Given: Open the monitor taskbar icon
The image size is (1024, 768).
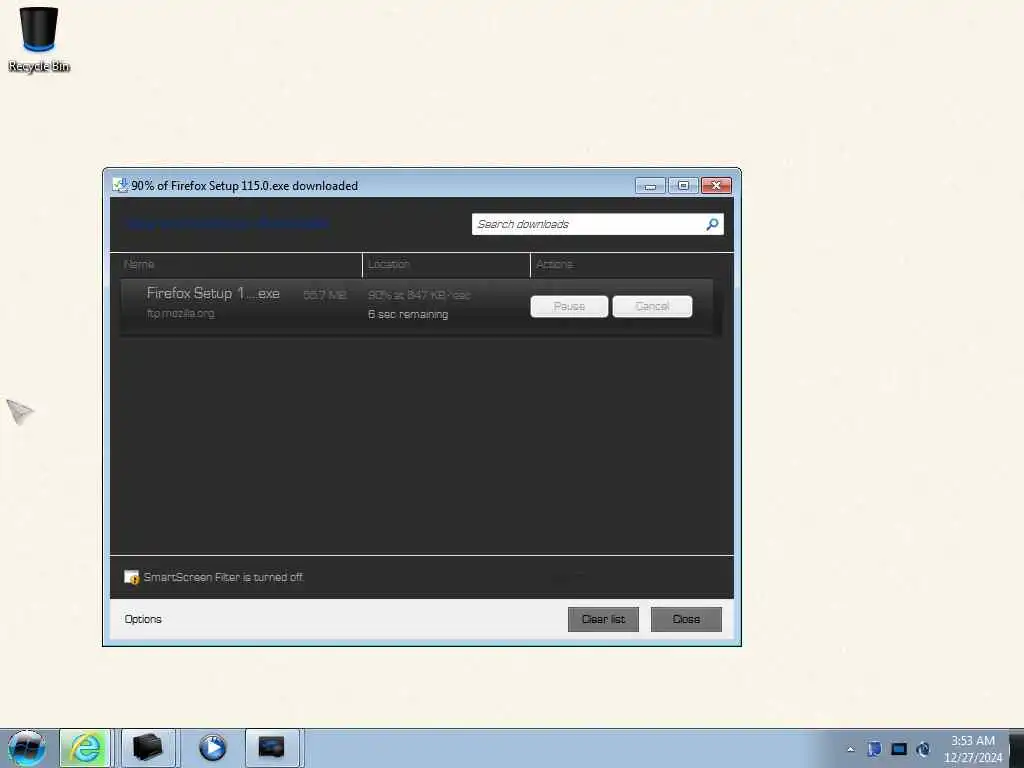Looking at the screenshot, I should (x=272, y=748).
